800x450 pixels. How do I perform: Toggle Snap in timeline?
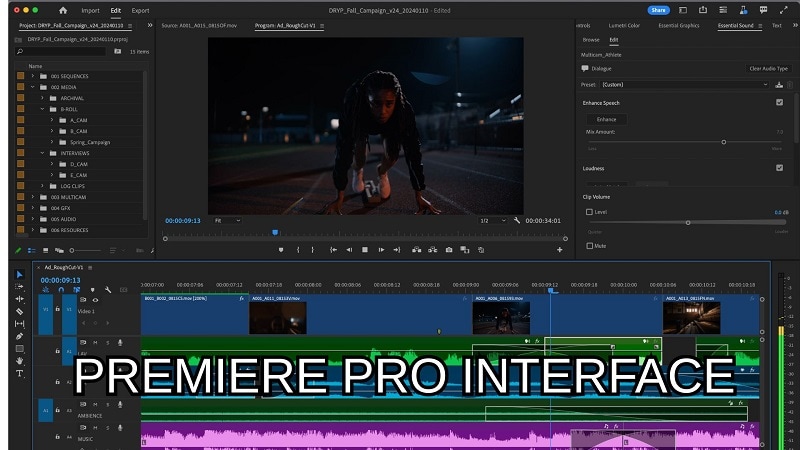[61, 290]
